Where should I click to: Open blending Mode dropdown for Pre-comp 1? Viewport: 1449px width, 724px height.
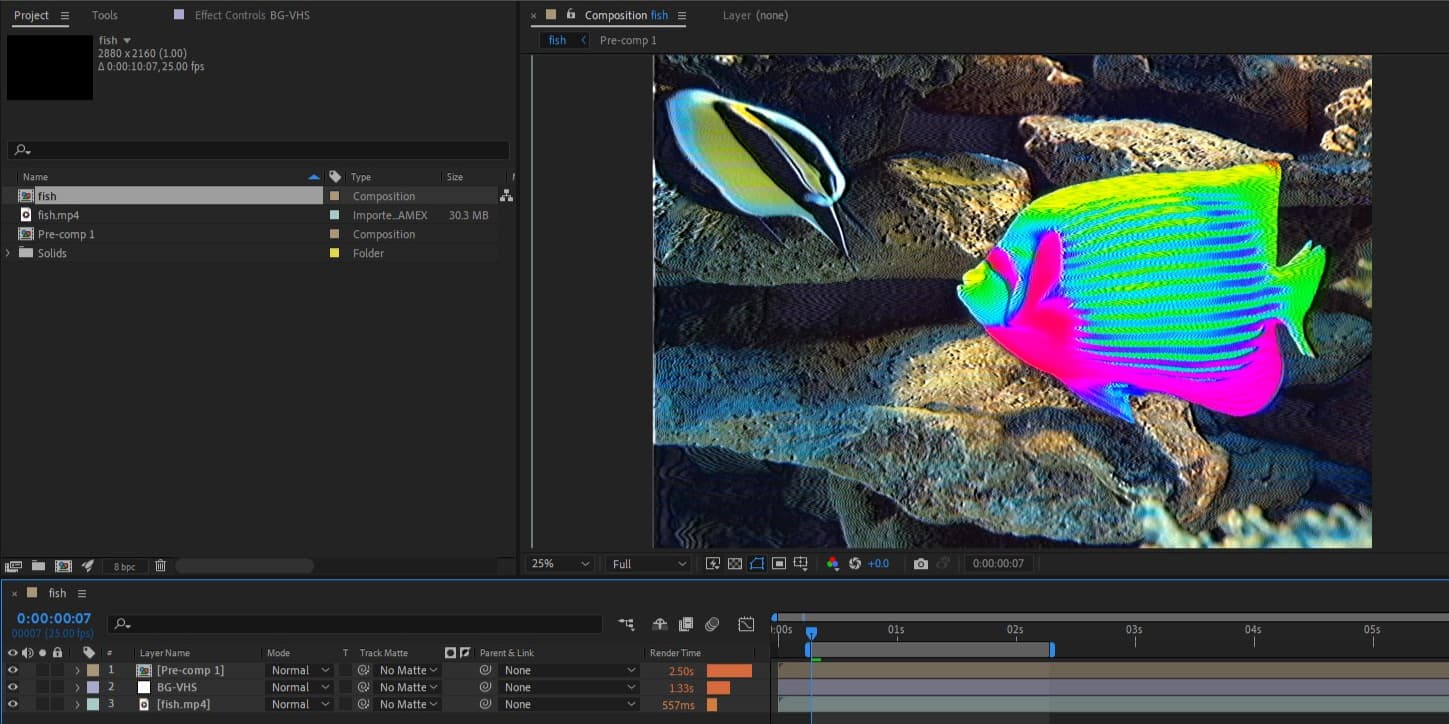pyautogui.click(x=299, y=670)
